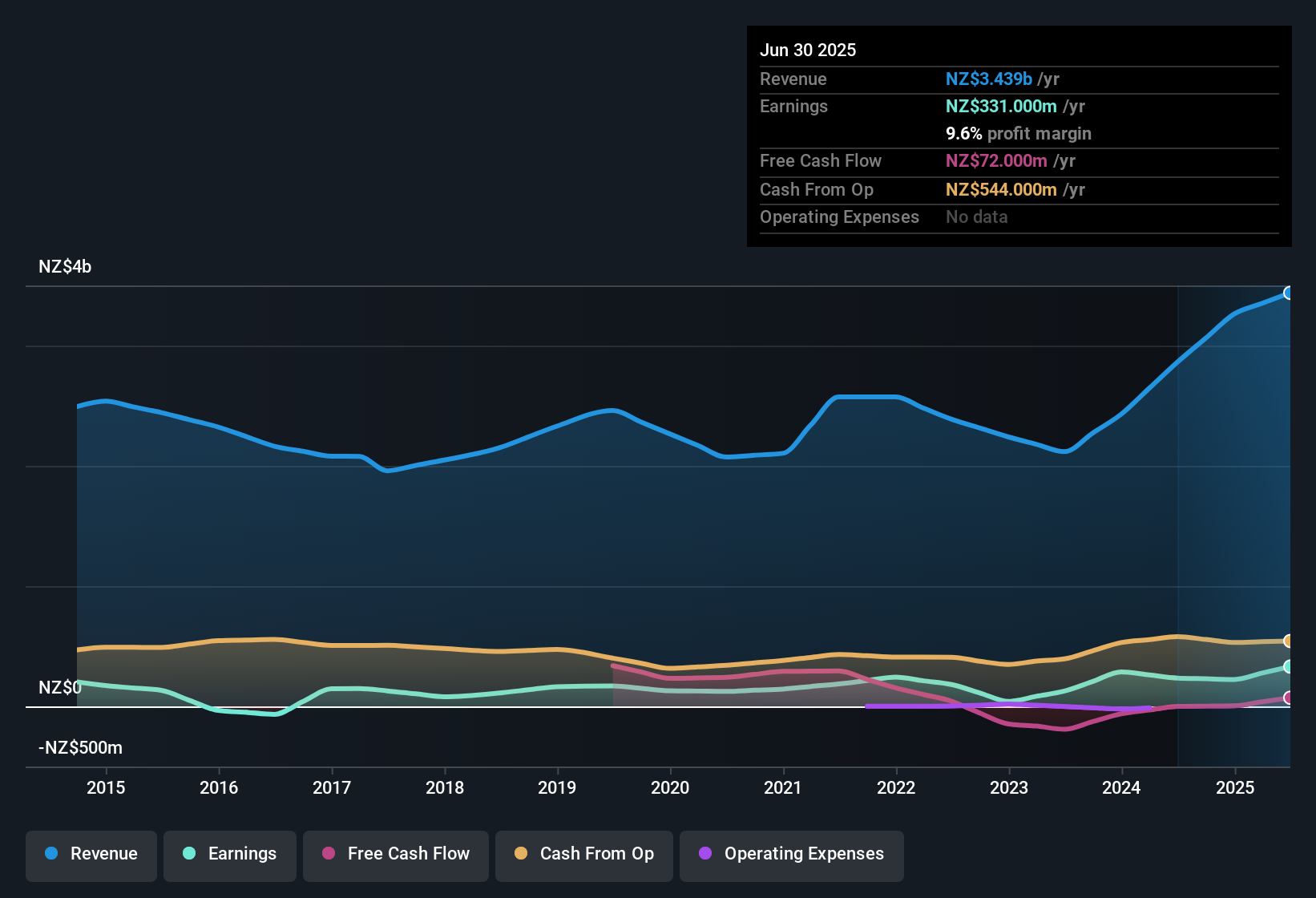
Task: Toggle the Operating Expenses series on
Action: [791, 855]
